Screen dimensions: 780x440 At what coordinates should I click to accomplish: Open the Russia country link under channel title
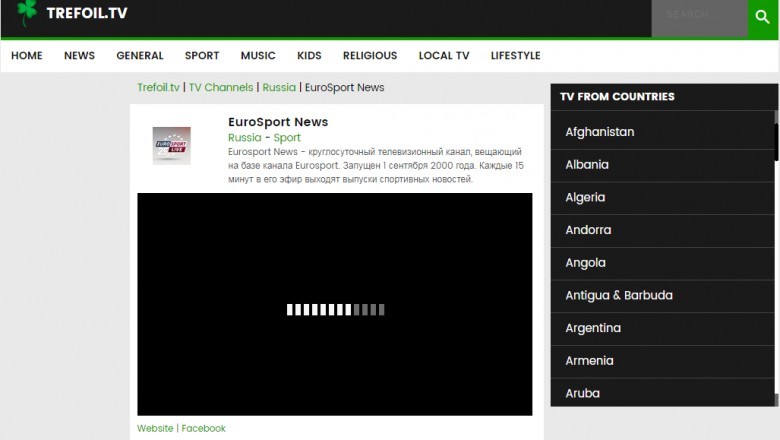click(x=244, y=138)
